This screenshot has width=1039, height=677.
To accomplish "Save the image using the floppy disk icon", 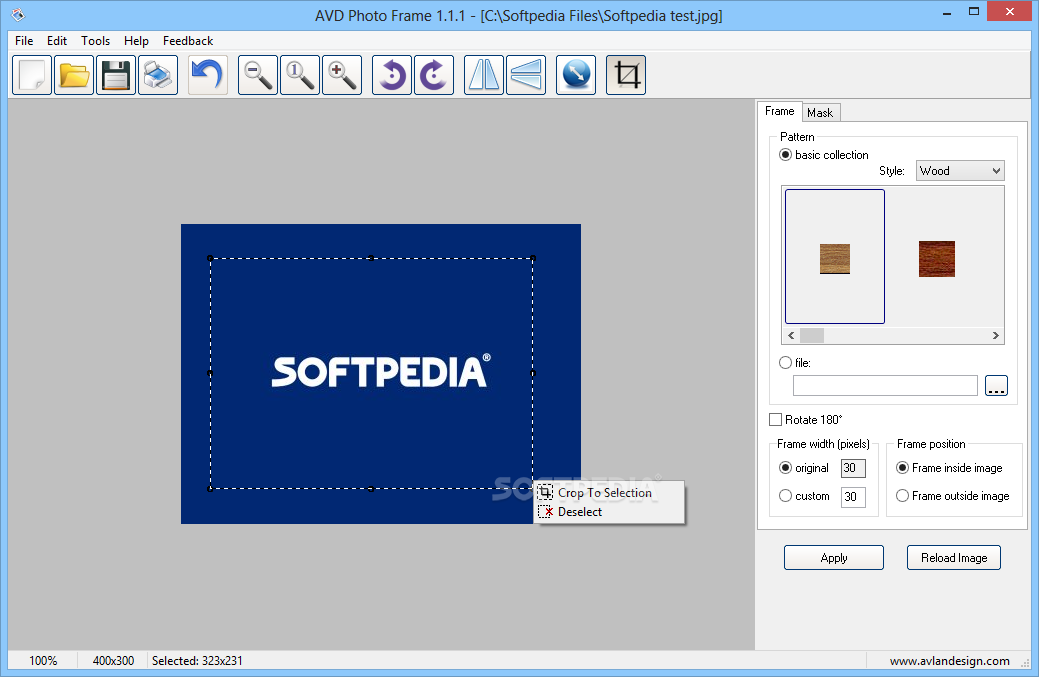I will pos(116,75).
